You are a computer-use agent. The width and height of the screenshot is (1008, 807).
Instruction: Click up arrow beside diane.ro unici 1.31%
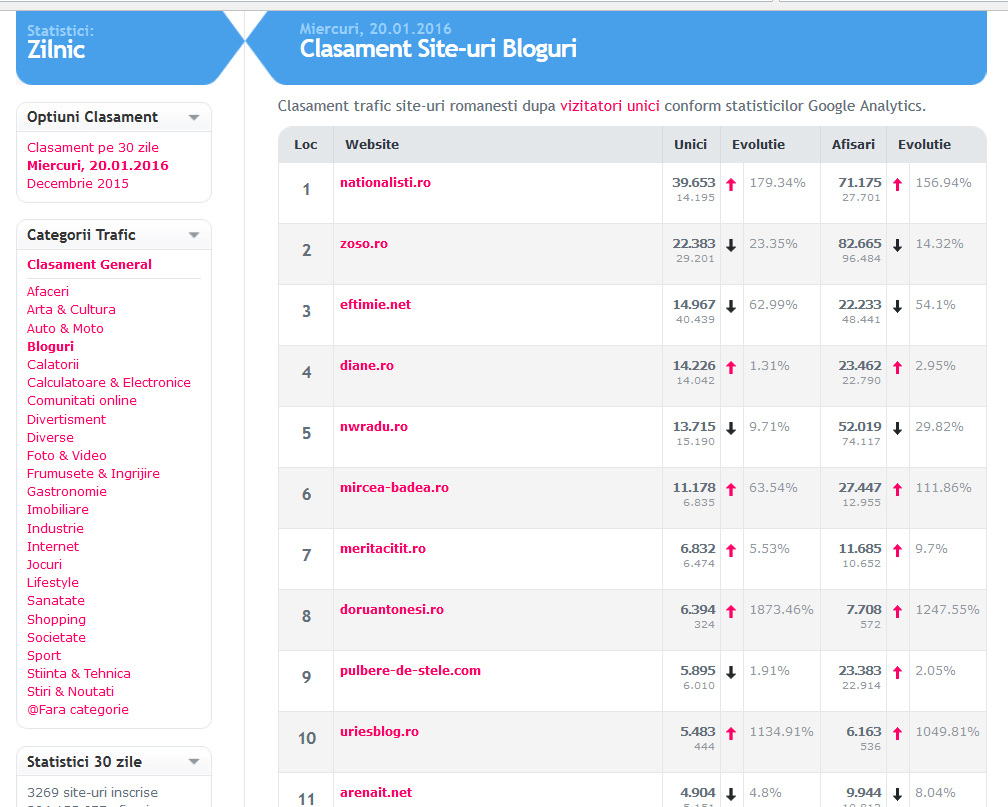tap(731, 367)
